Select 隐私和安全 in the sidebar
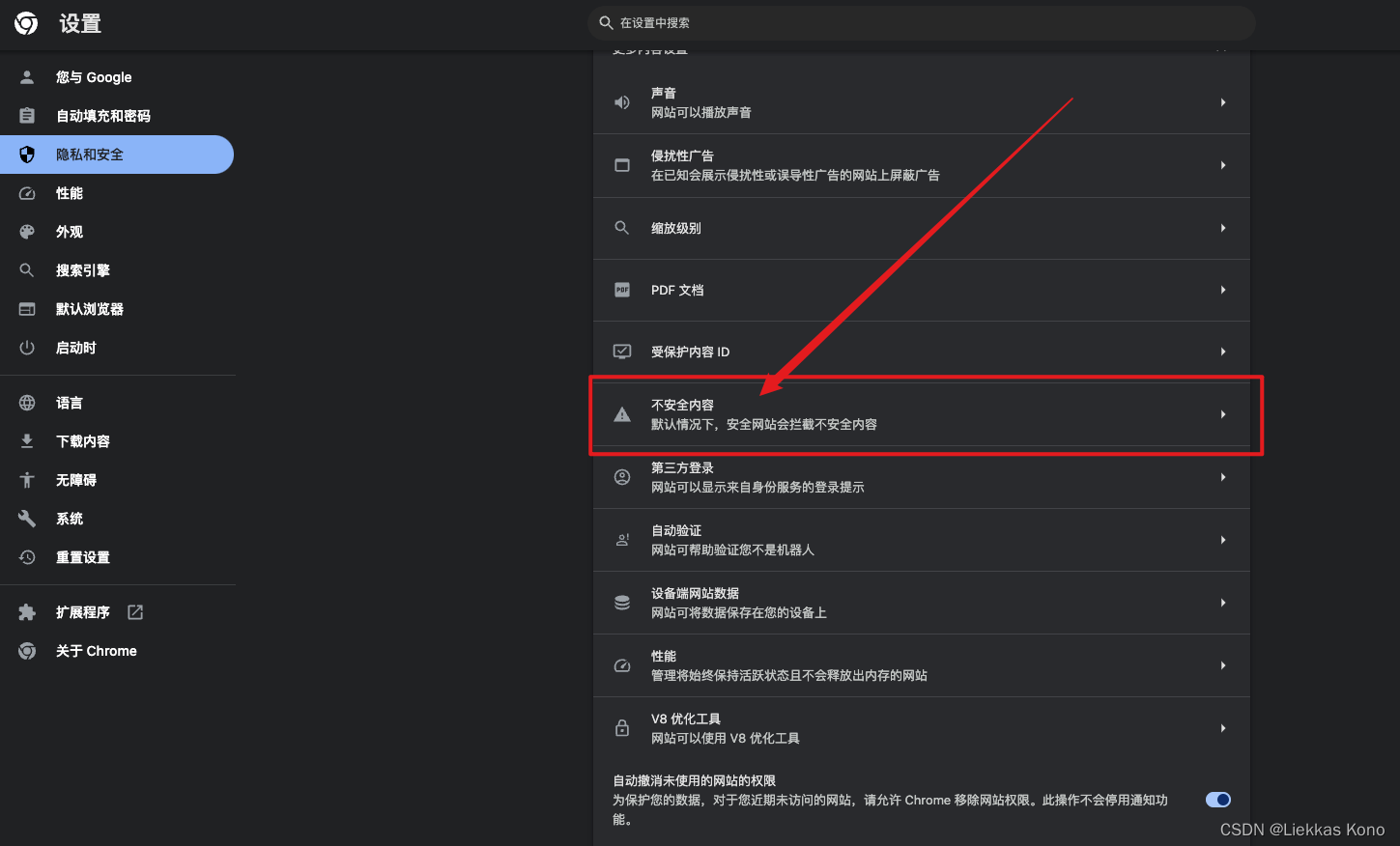Viewport: 1400px width, 846px height. tap(117, 155)
